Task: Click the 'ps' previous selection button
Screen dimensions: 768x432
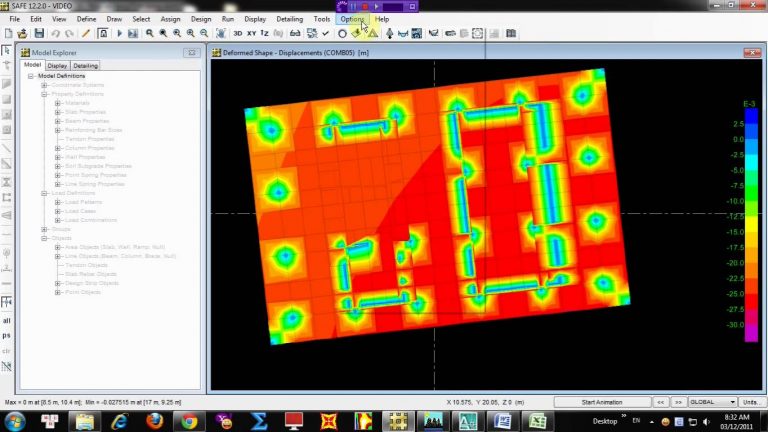Action: coord(7,336)
